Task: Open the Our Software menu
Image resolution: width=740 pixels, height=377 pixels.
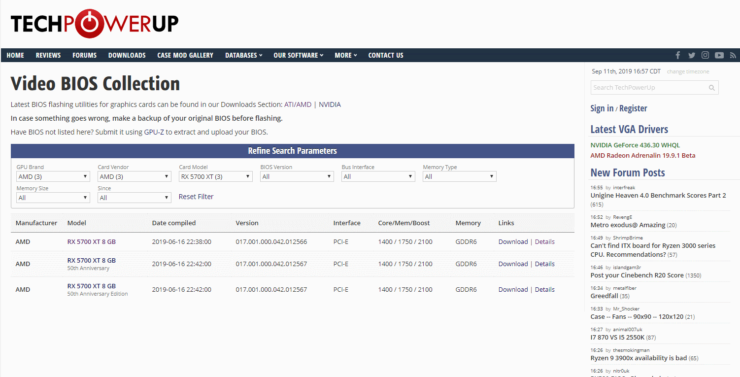Action: [x=298, y=55]
